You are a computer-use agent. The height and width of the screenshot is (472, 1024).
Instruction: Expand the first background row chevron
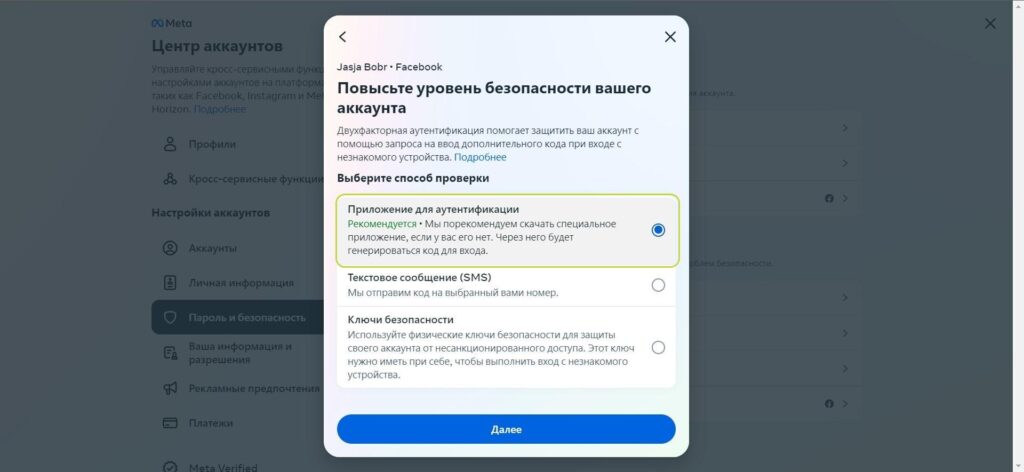pos(845,128)
